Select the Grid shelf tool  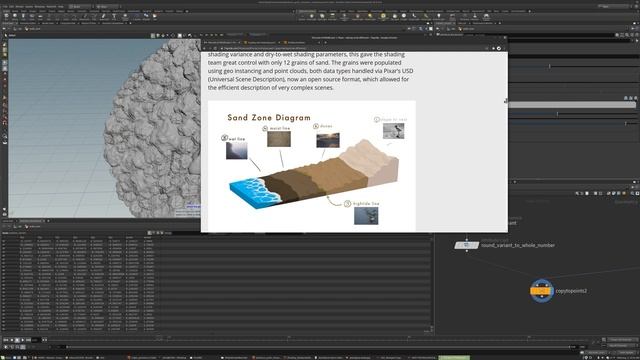coord(40,16)
